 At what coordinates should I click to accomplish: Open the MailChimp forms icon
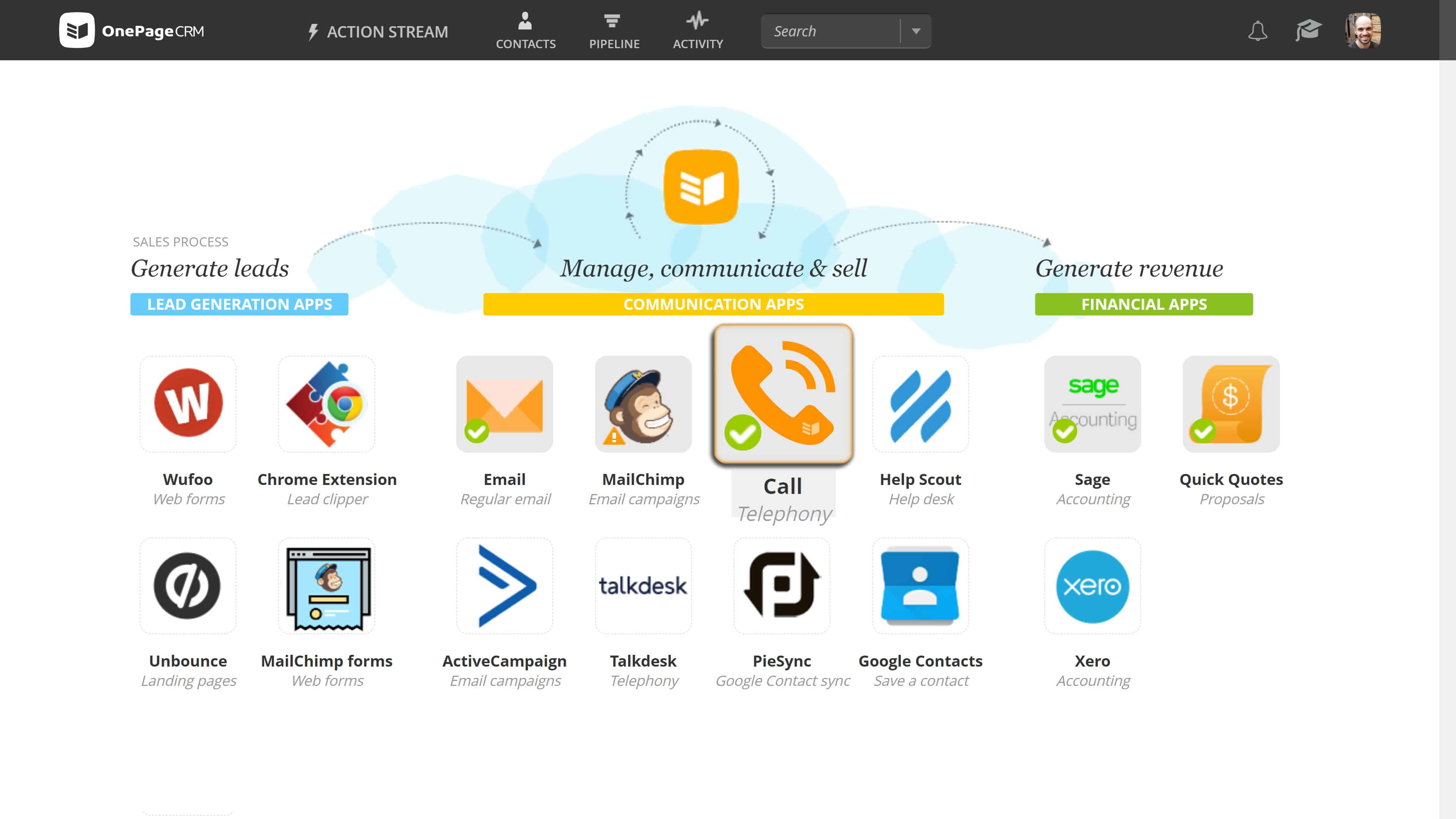(327, 585)
